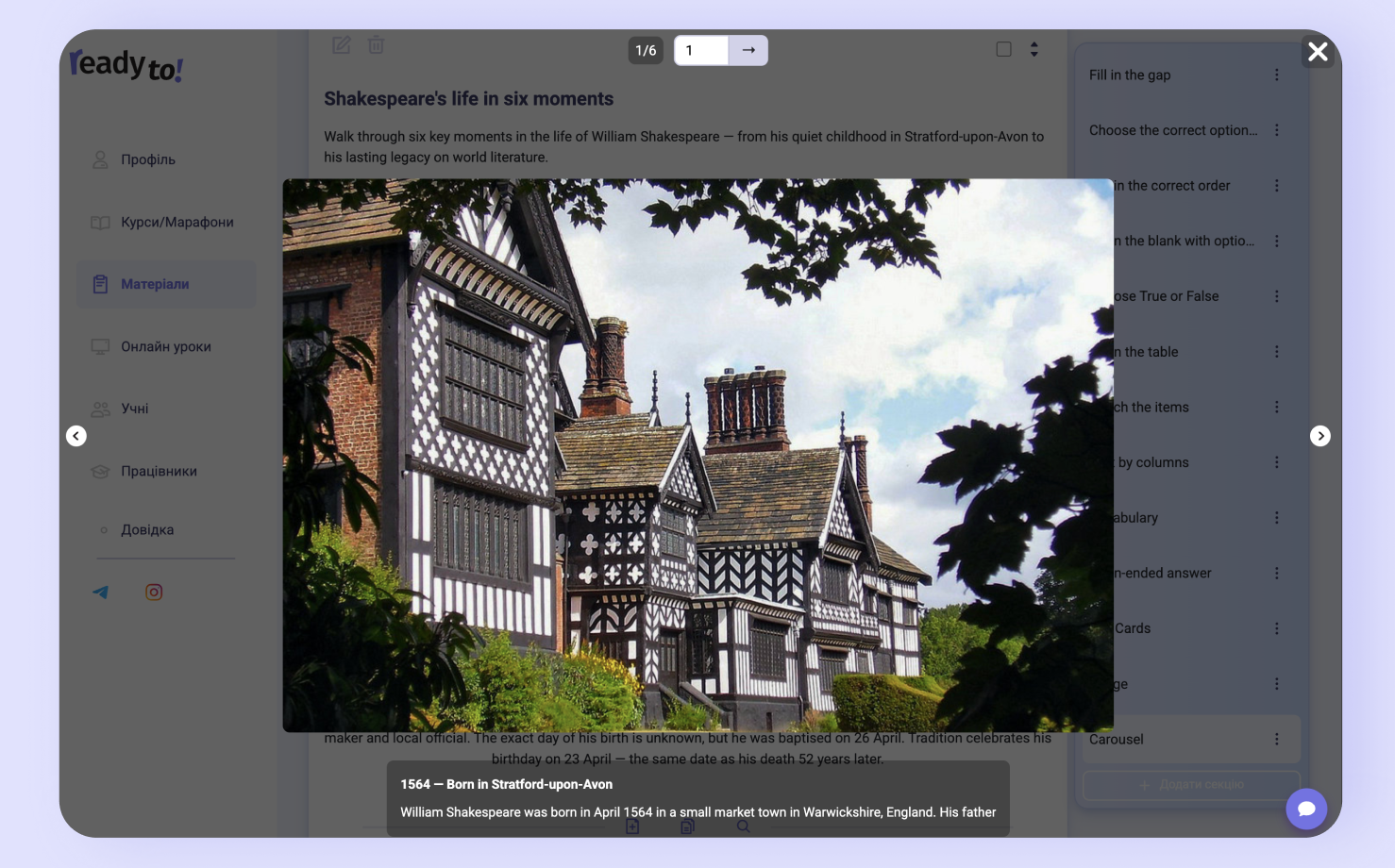Click the Учні people icon
Image resolution: width=1395 pixels, height=868 pixels.
[x=100, y=409]
